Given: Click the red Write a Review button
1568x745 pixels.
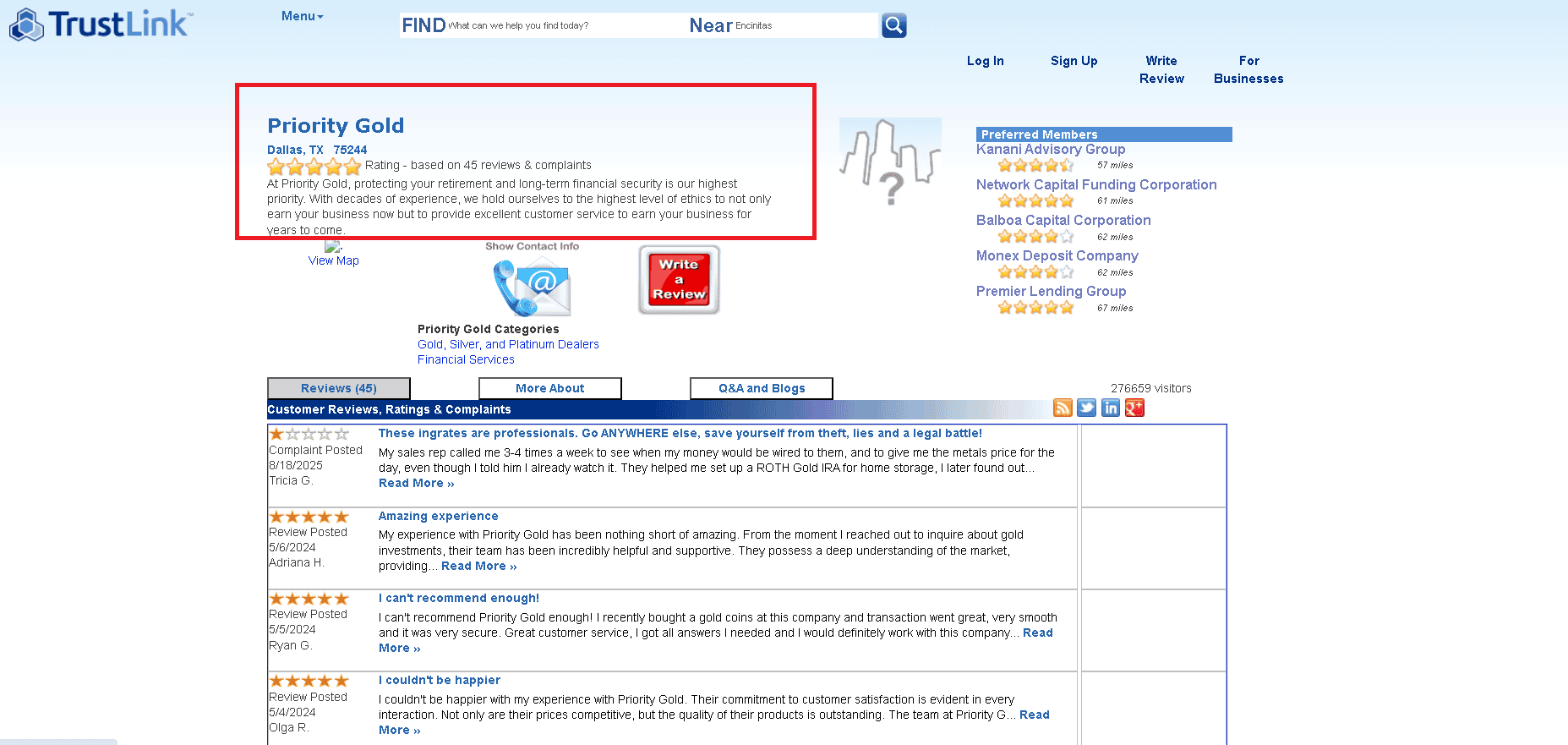Looking at the screenshot, I should tap(679, 280).
